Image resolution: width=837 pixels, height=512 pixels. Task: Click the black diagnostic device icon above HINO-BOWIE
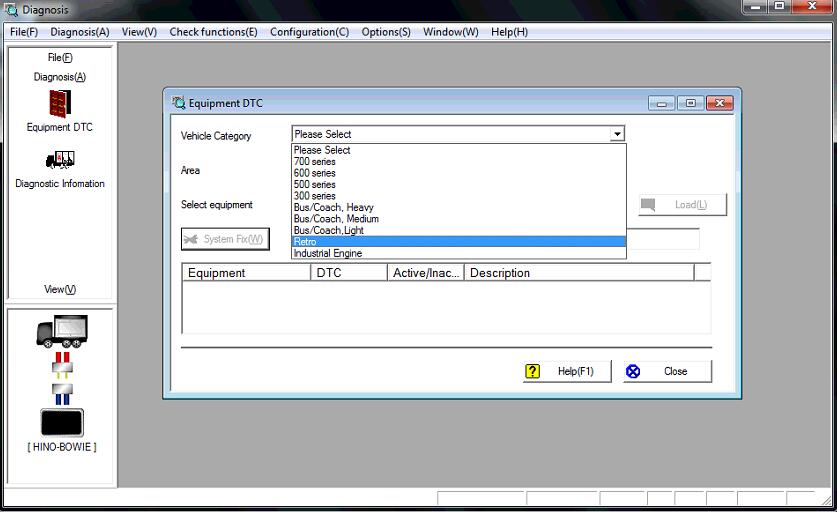[62, 422]
